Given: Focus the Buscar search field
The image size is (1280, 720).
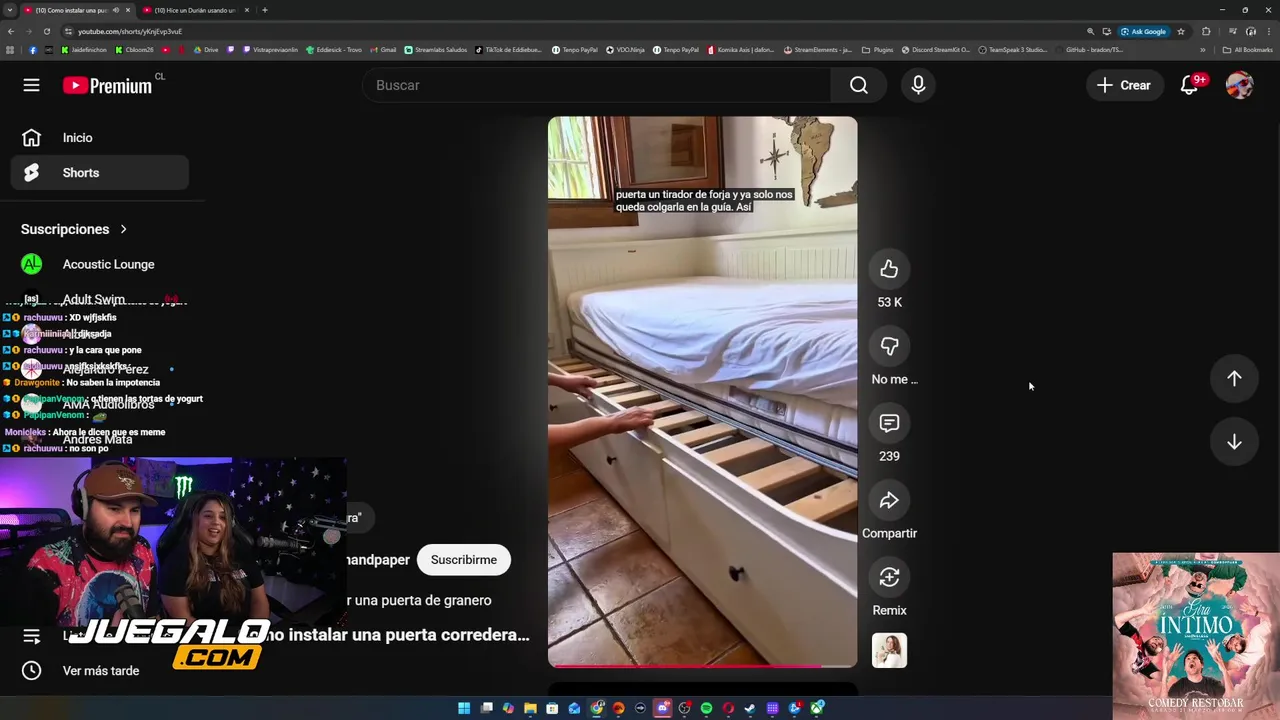Looking at the screenshot, I should click(x=597, y=85).
